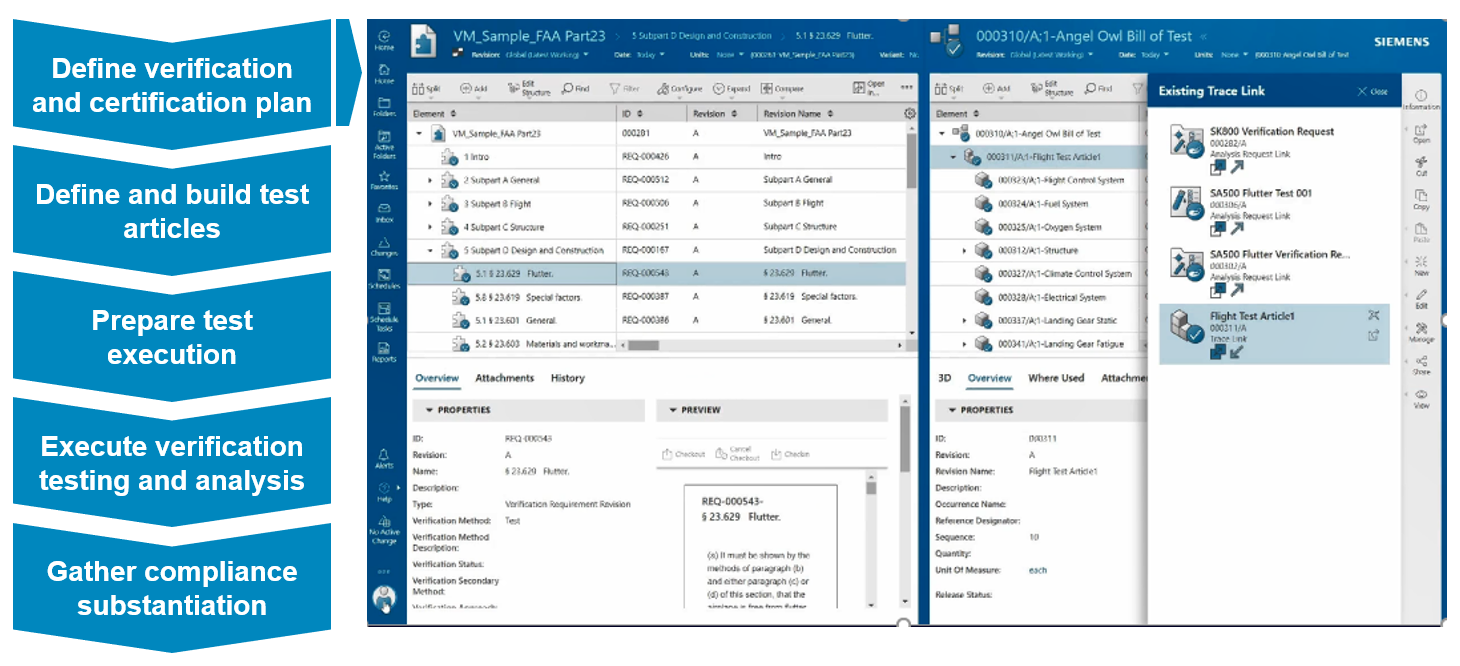Open the Information panel icon

(1421, 99)
